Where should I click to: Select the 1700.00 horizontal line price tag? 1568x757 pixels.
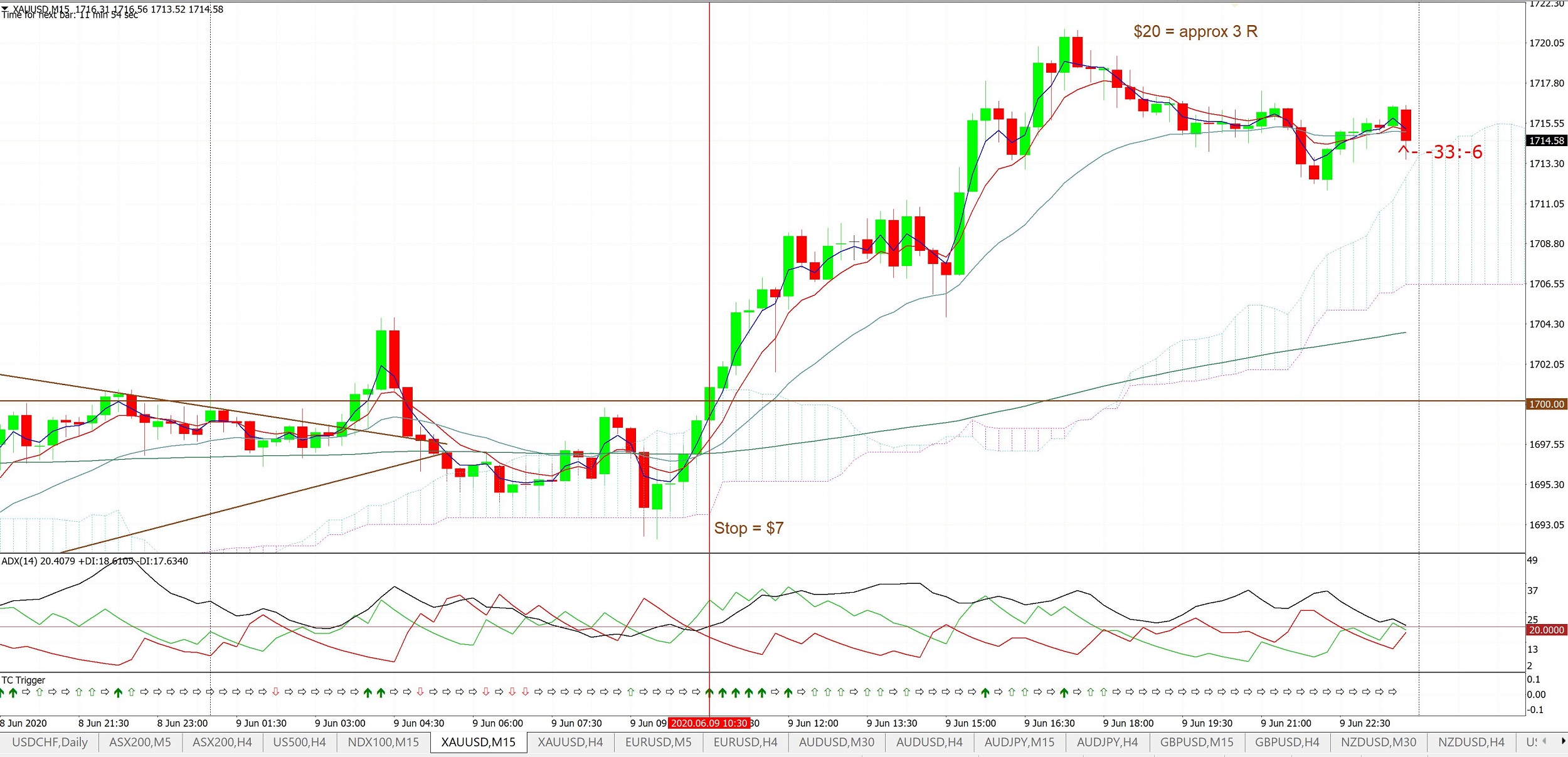(1546, 404)
